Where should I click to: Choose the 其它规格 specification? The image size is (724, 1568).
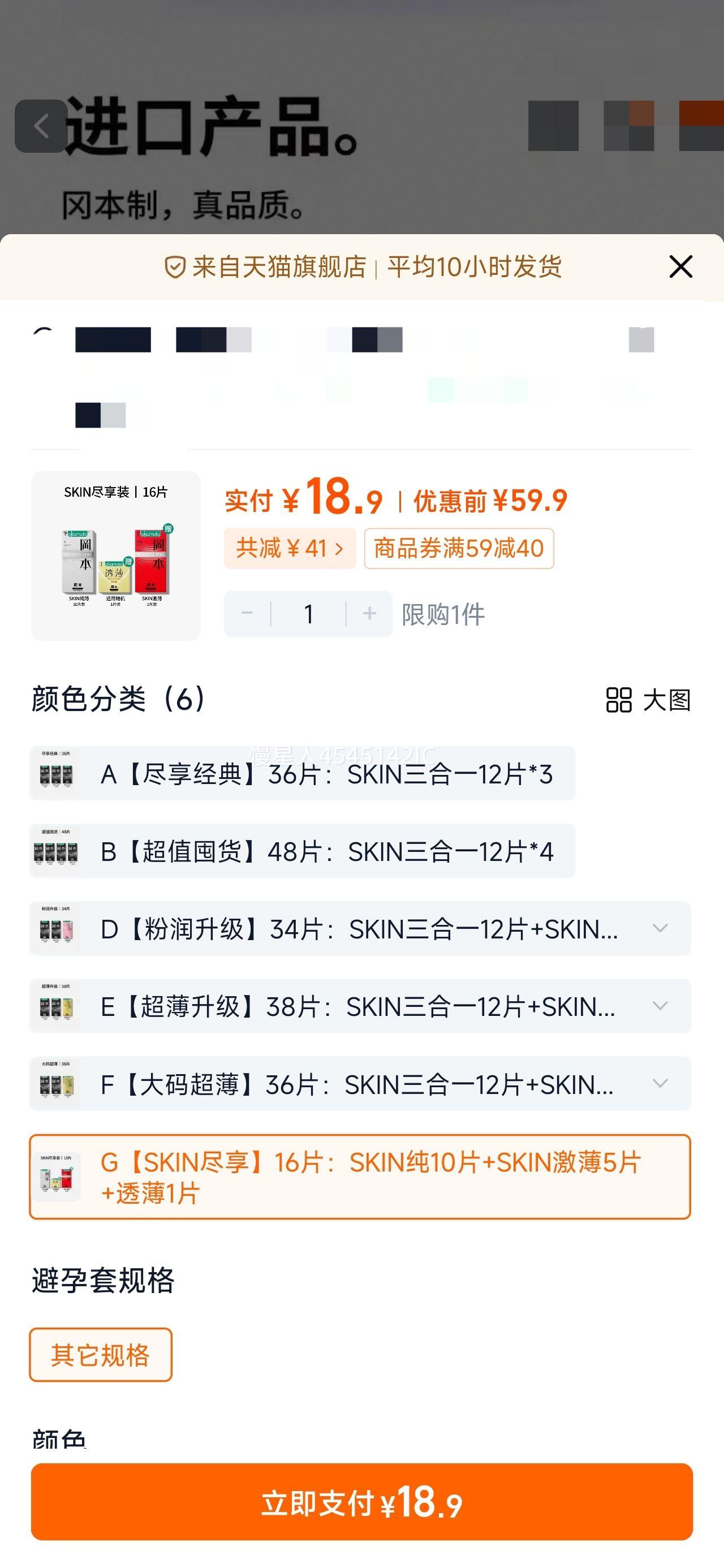(101, 1355)
